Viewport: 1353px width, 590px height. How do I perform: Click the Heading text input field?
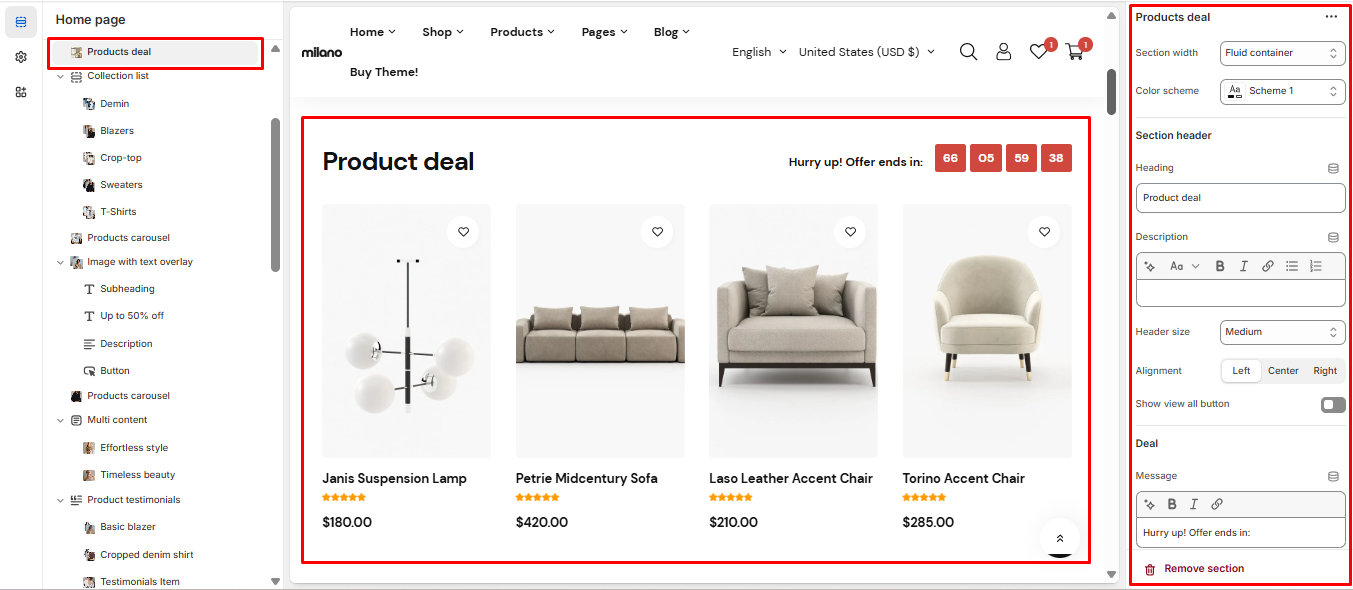pos(1240,198)
